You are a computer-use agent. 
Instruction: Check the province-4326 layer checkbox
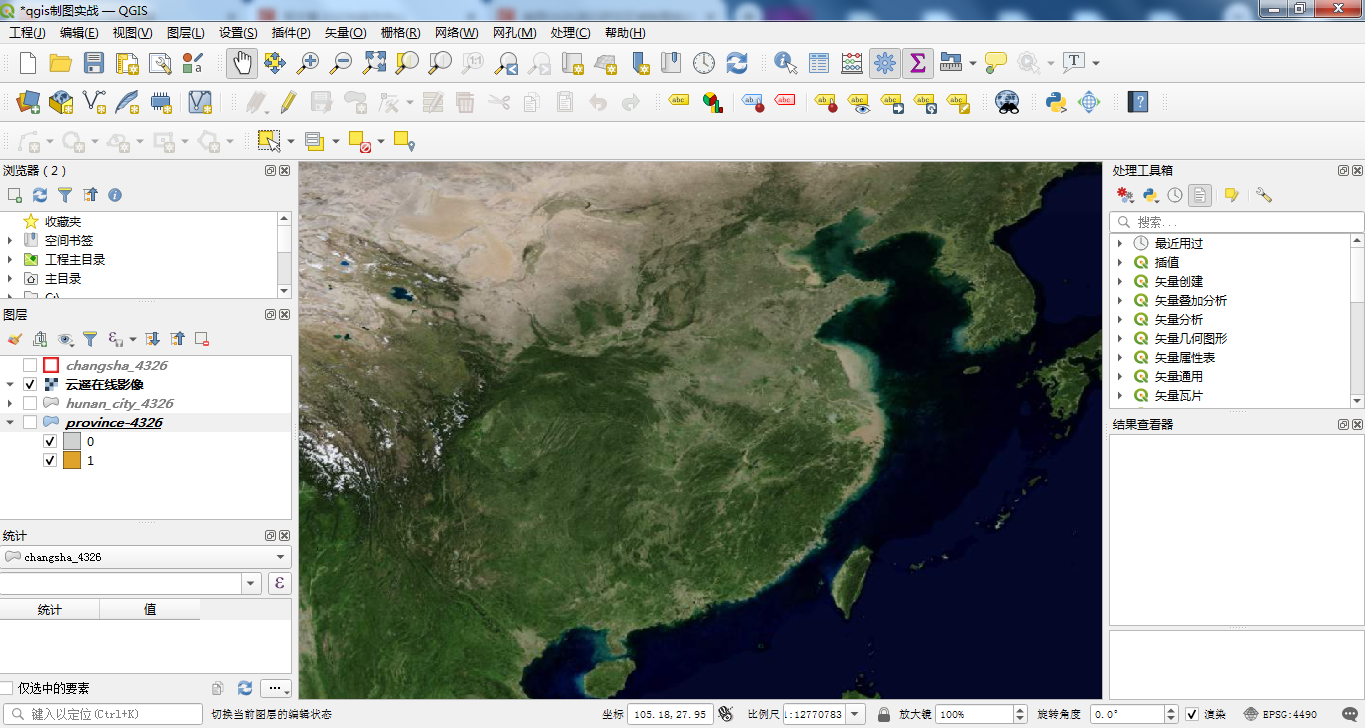[x=30, y=423]
